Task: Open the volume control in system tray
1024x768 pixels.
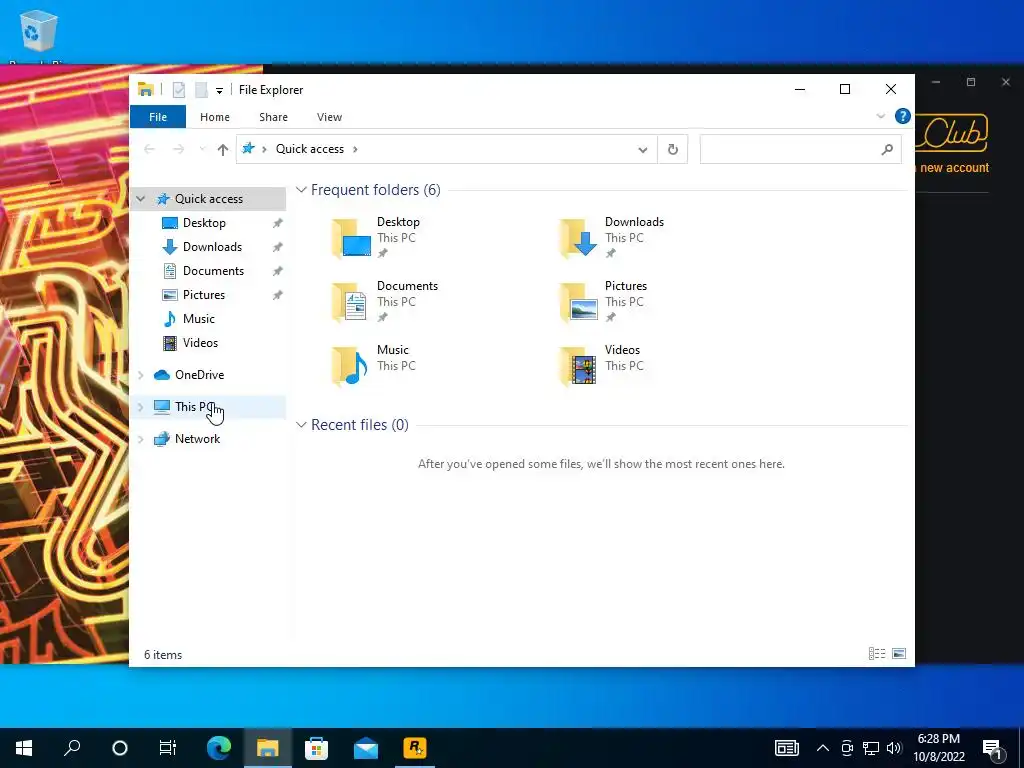Action: coord(895,748)
